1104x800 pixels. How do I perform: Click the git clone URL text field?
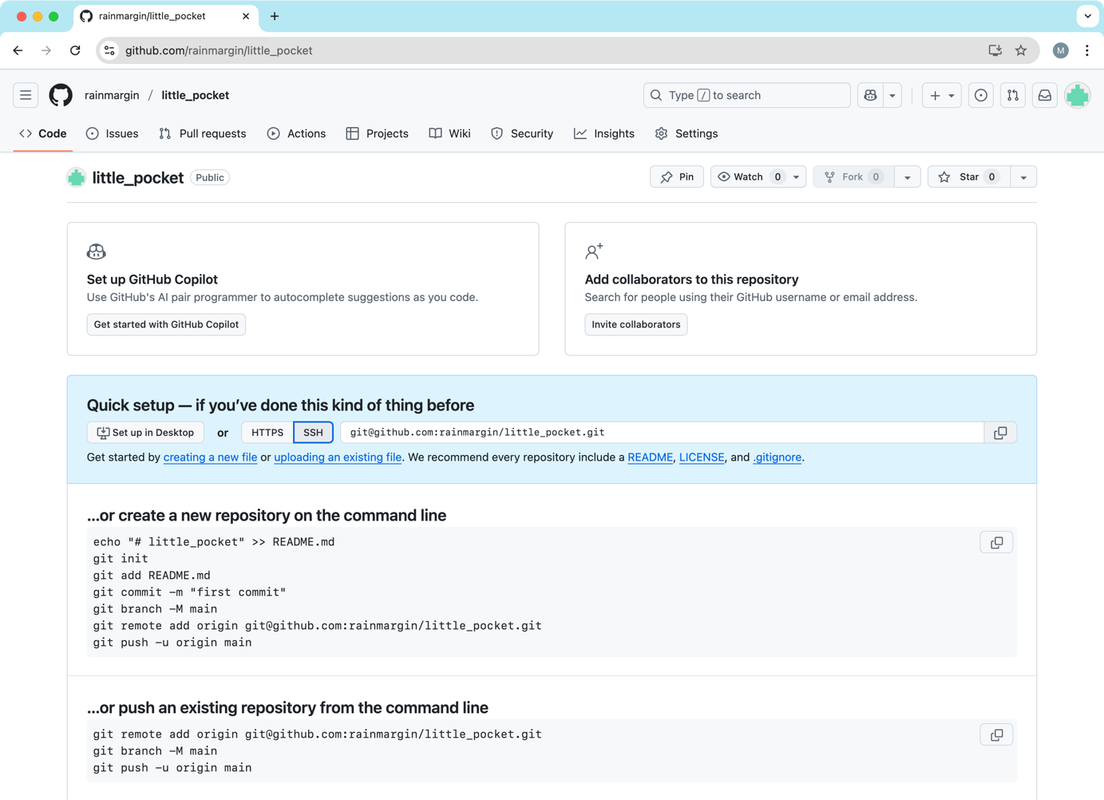coord(662,432)
